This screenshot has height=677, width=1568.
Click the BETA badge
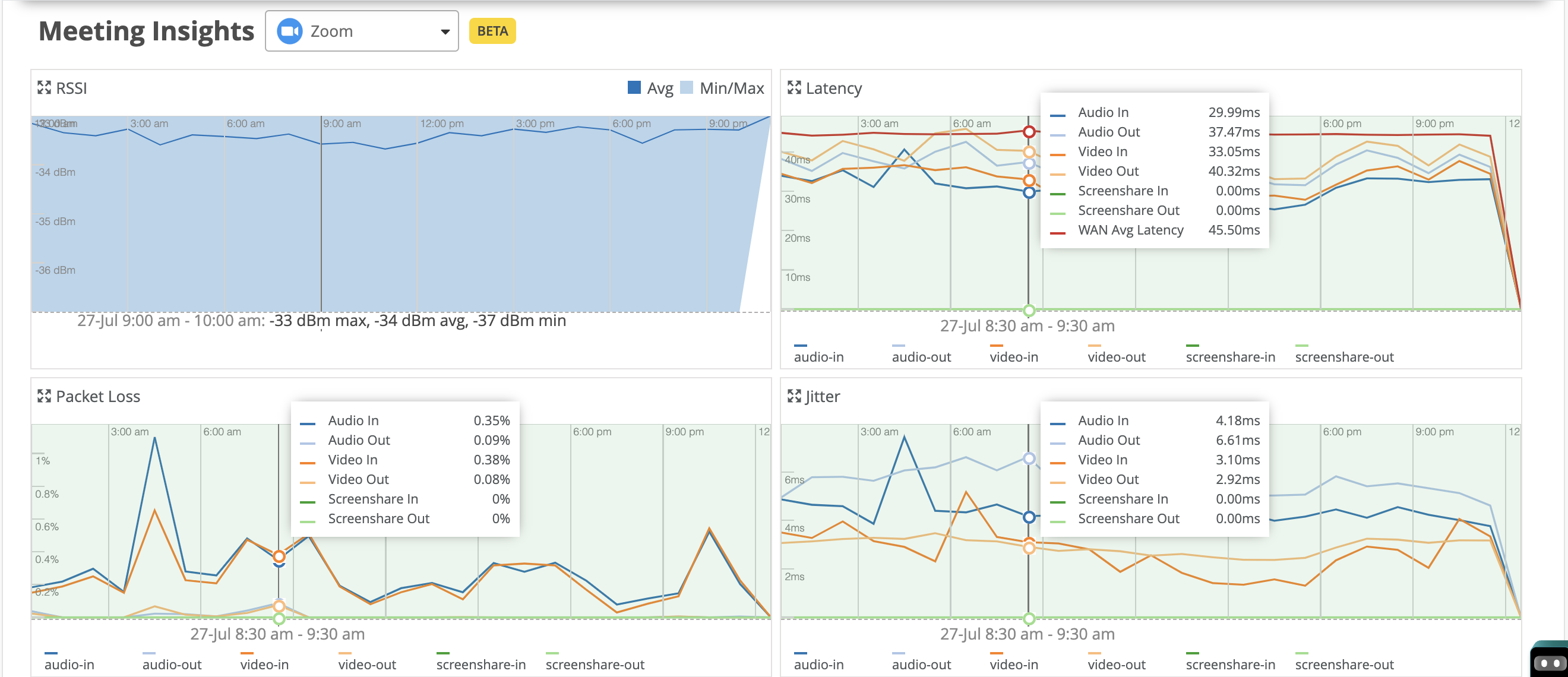pos(492,31)
